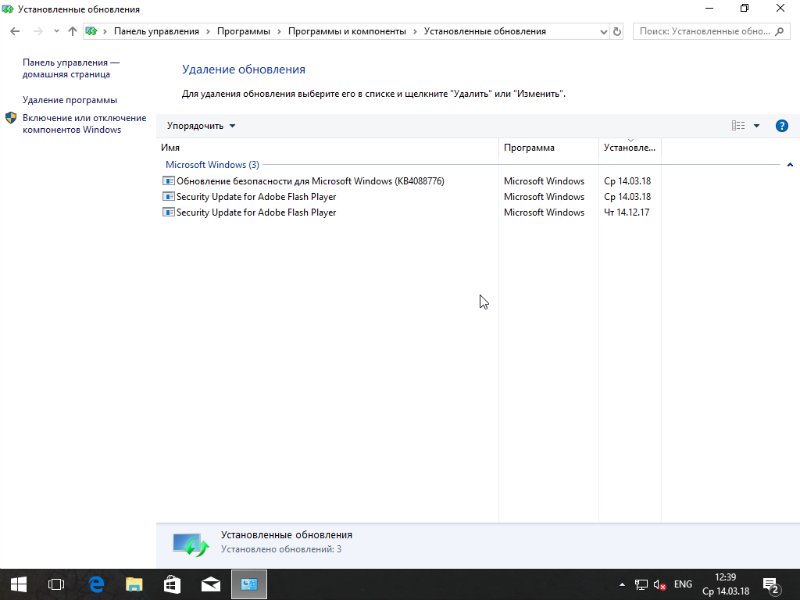The image size is (800, 600).
Task: Select Flash Player update dated 14.03.18
Action: (256, 197)
